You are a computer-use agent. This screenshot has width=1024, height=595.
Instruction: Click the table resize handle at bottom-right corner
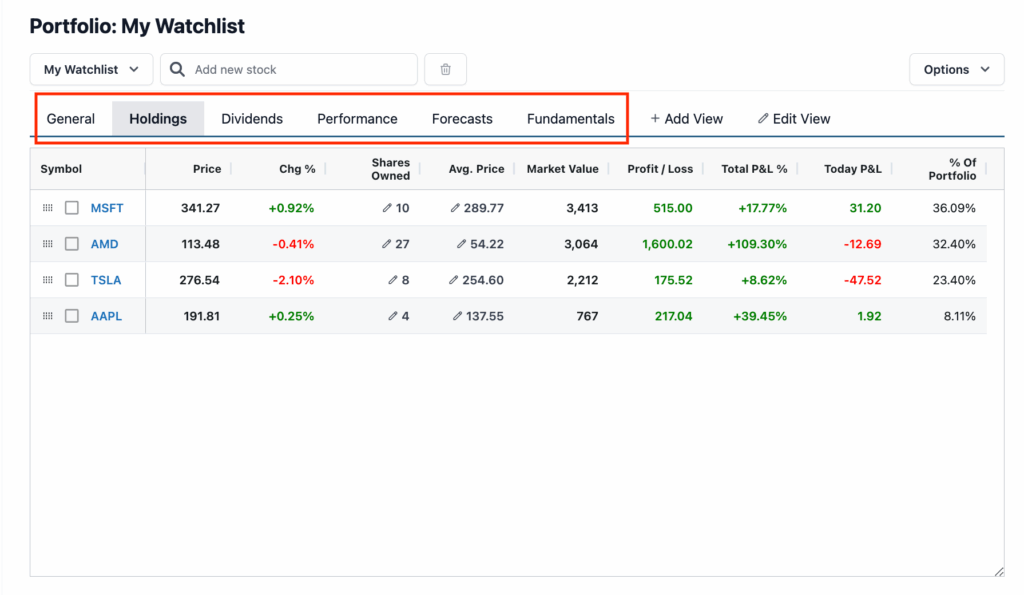(998, 571)
